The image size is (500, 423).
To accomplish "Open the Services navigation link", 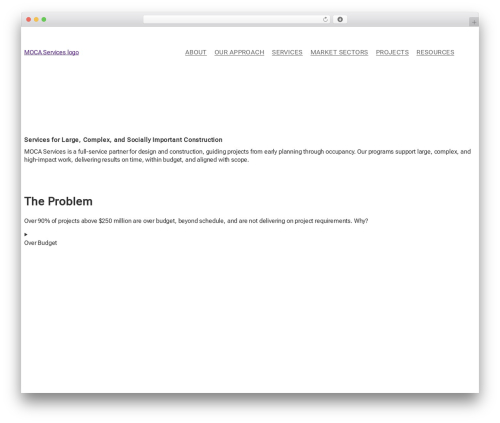I will pos(287,52).
